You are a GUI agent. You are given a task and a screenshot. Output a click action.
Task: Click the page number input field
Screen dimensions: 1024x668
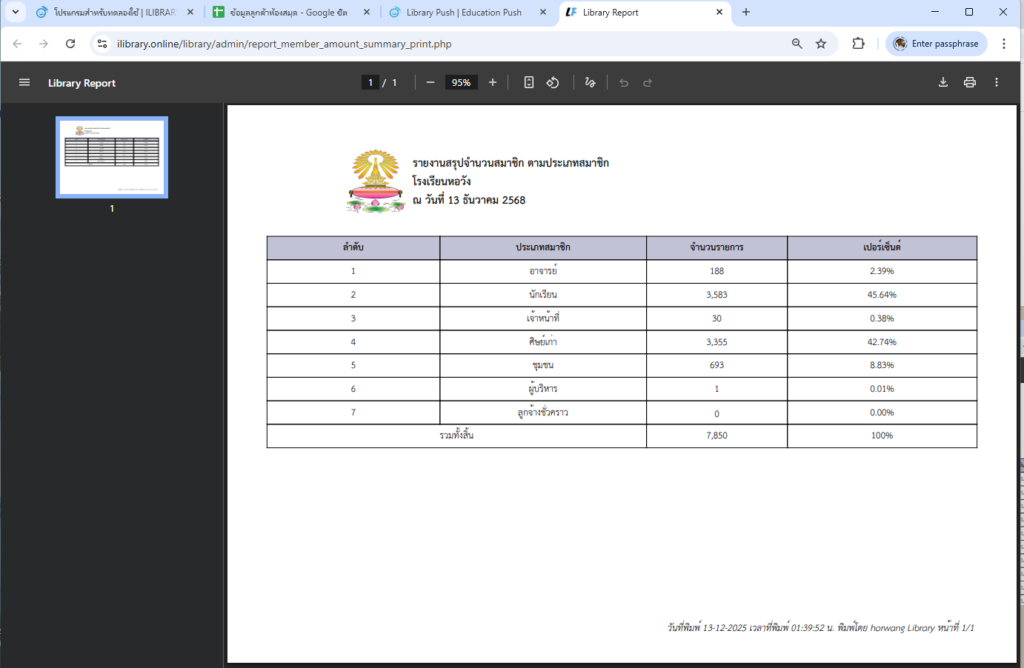[x=370, y=83]
